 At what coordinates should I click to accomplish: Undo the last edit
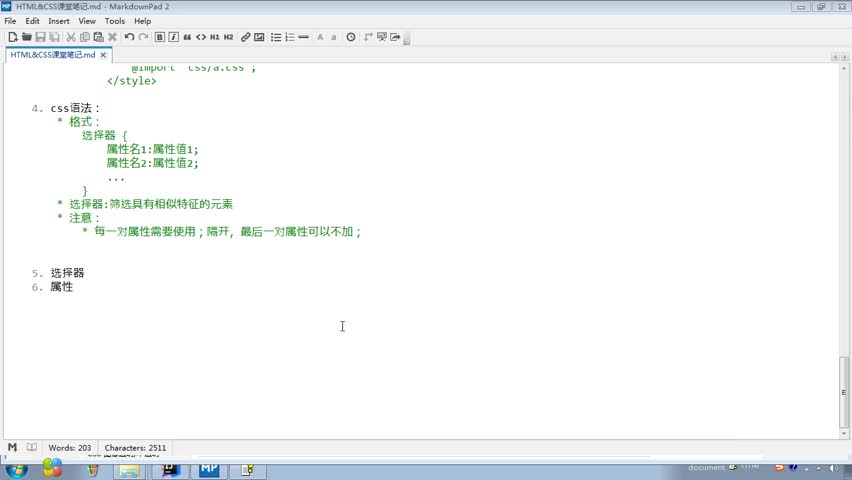(129, 37)
